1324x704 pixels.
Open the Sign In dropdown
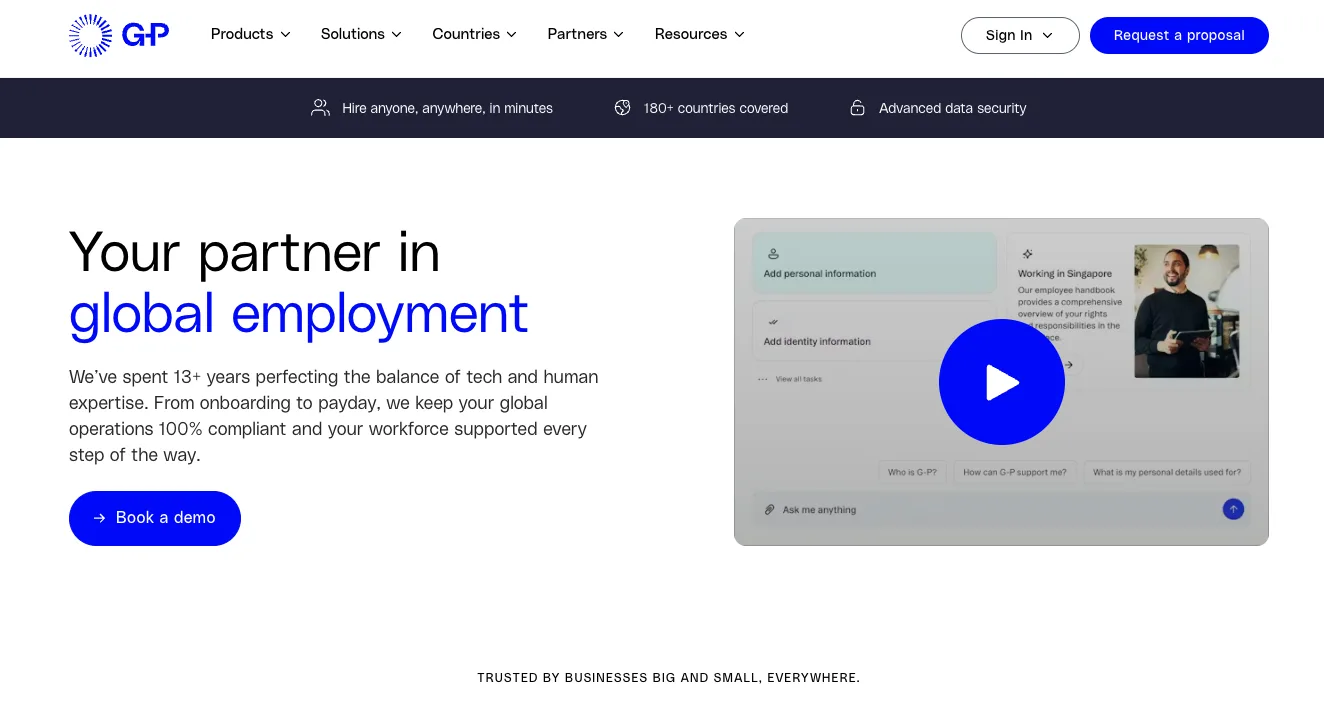tap(1020, 35)
